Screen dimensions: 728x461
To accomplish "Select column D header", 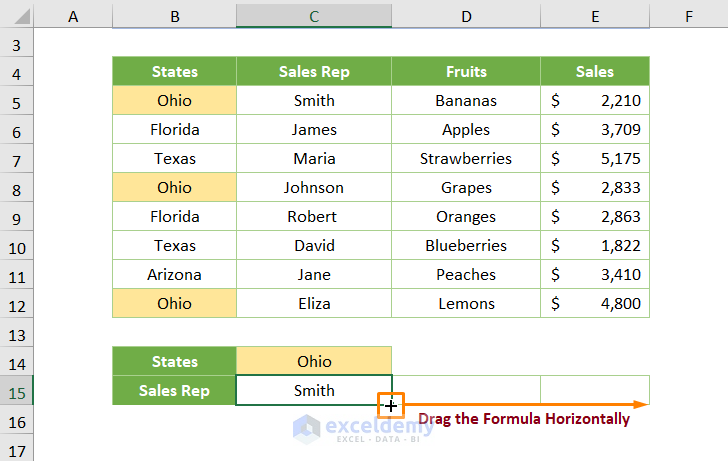I will point(466,15).
